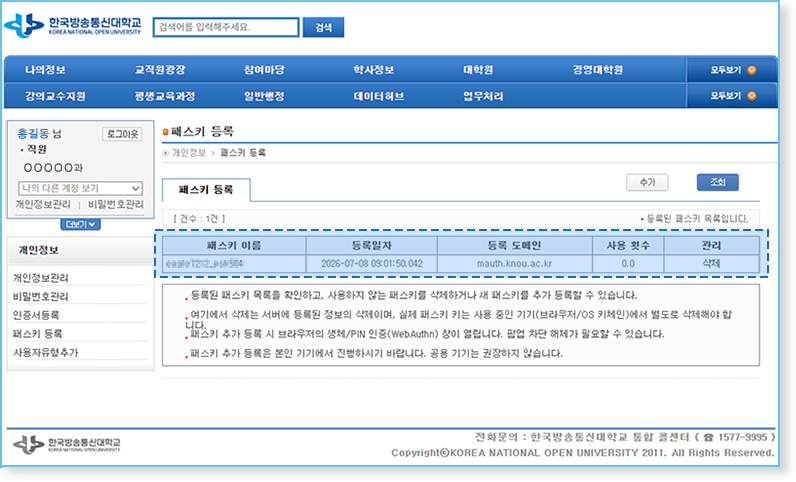Open the 교직원광장 menu
The height and width of the screenshot is (482, 796).
(x=160, y=70)
